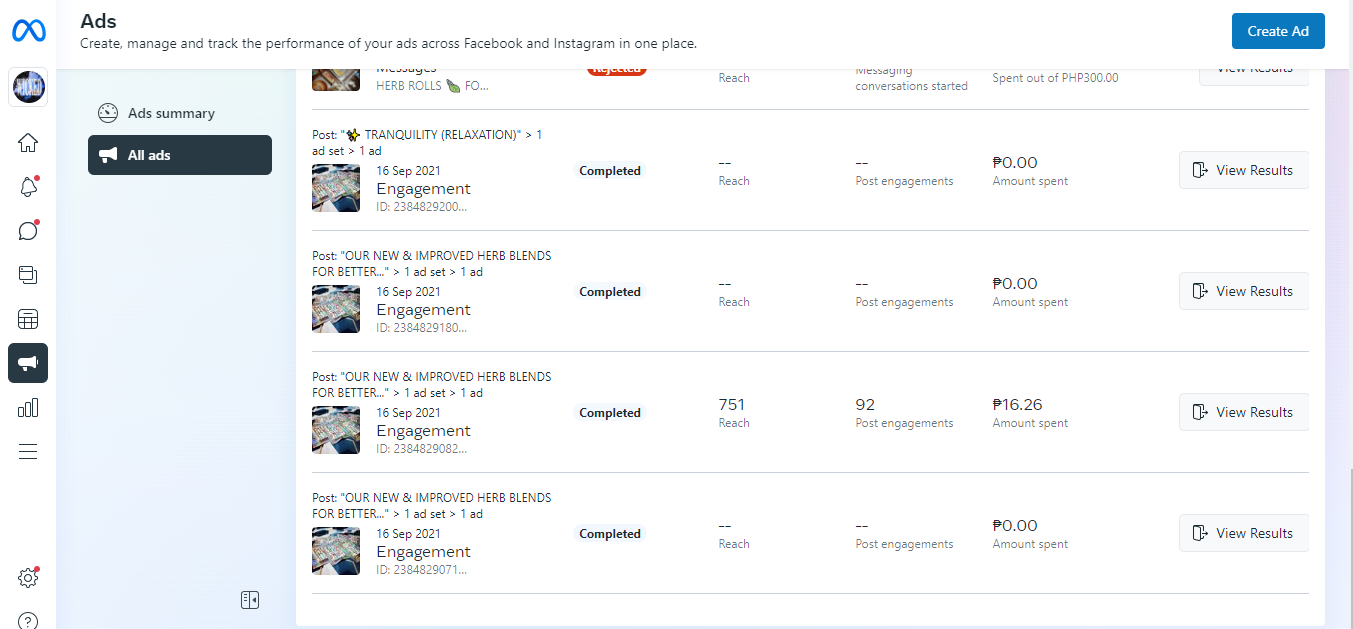This screenshot has width=1353, height=629.
Task: Open the Insights bar chart icon
Action: click(28, 407)
